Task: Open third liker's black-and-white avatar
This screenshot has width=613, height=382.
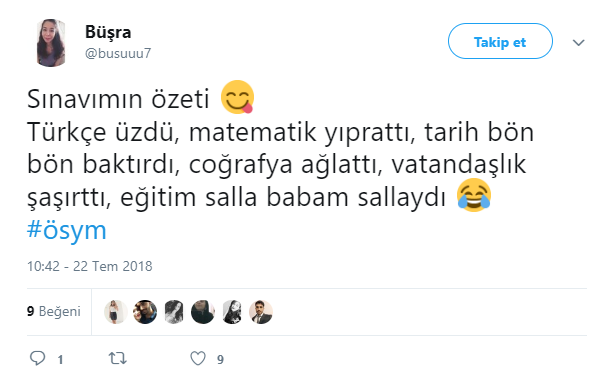Action: pos(174,312)
